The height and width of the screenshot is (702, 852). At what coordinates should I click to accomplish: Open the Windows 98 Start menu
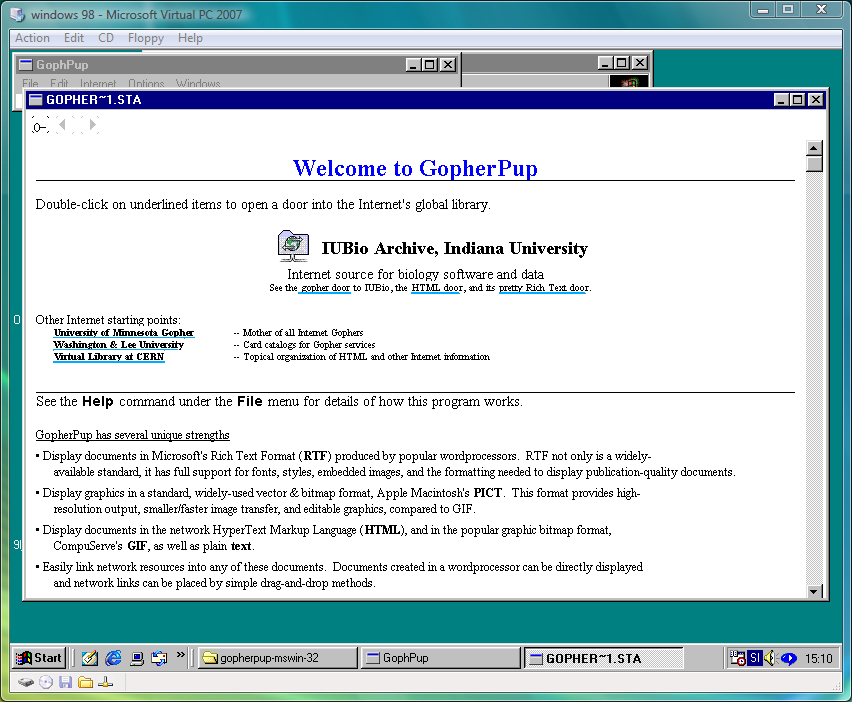[39, 658]
